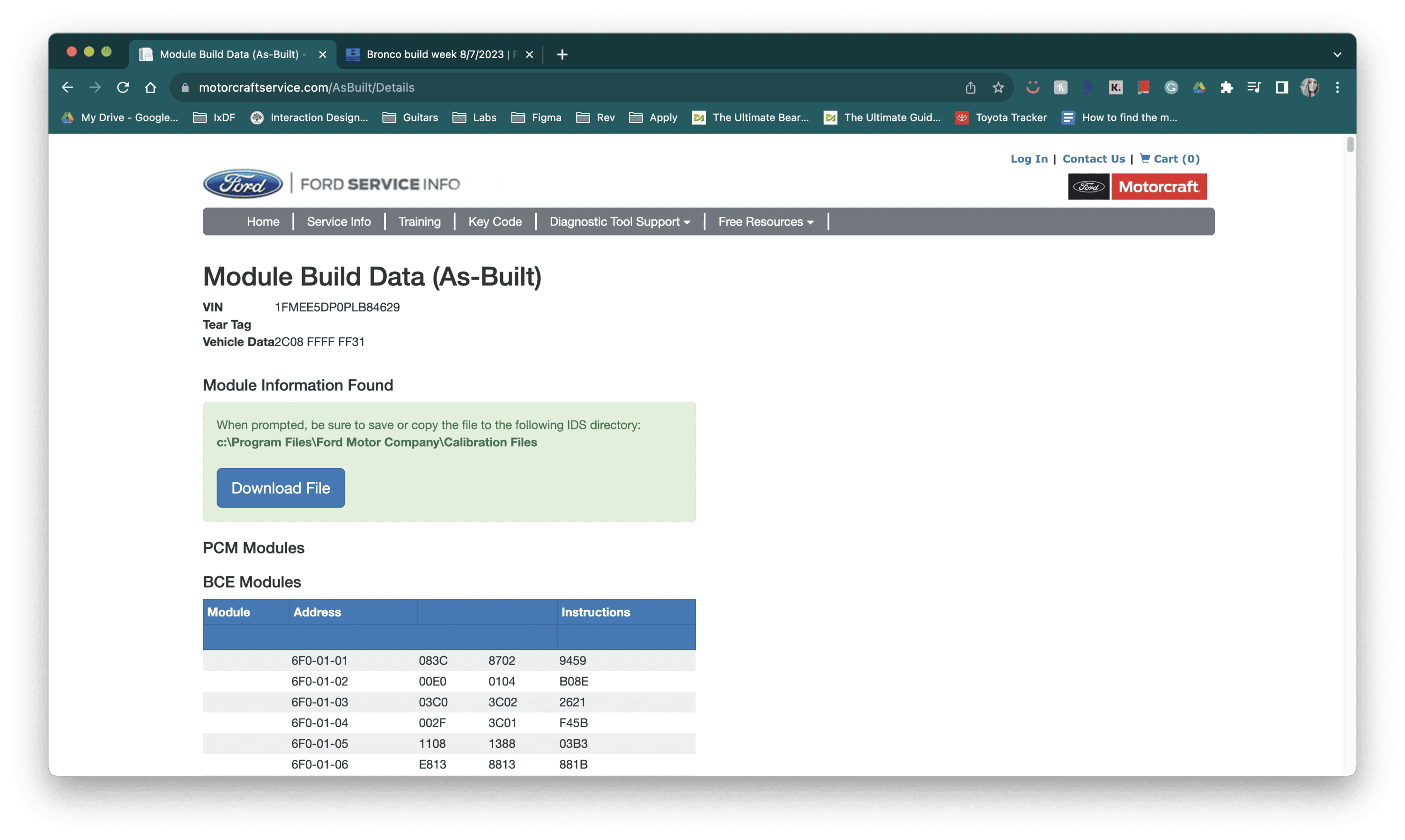Click the Ford oval logo
The height and width of the screenshot is (840, 1405).
(x=243, y=184)
